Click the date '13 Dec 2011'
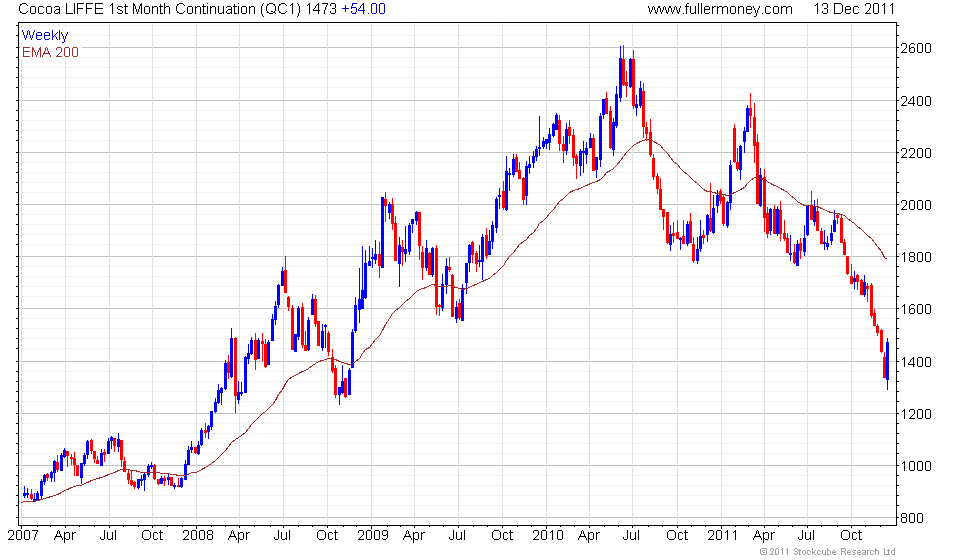 (x=854, y=9)
